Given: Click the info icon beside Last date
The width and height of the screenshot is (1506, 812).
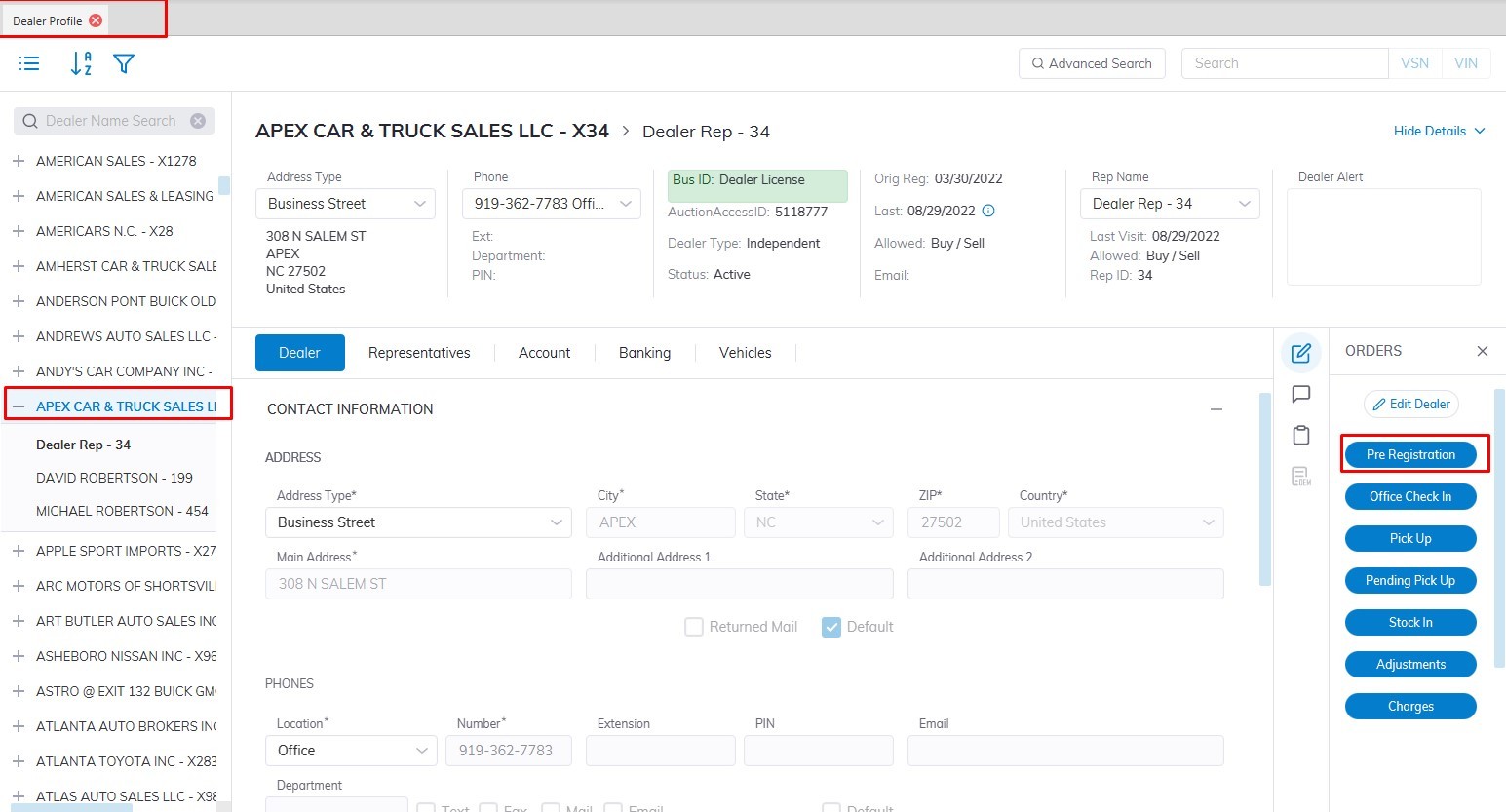Looking at the screenshot, I should (x=988, y=211).
